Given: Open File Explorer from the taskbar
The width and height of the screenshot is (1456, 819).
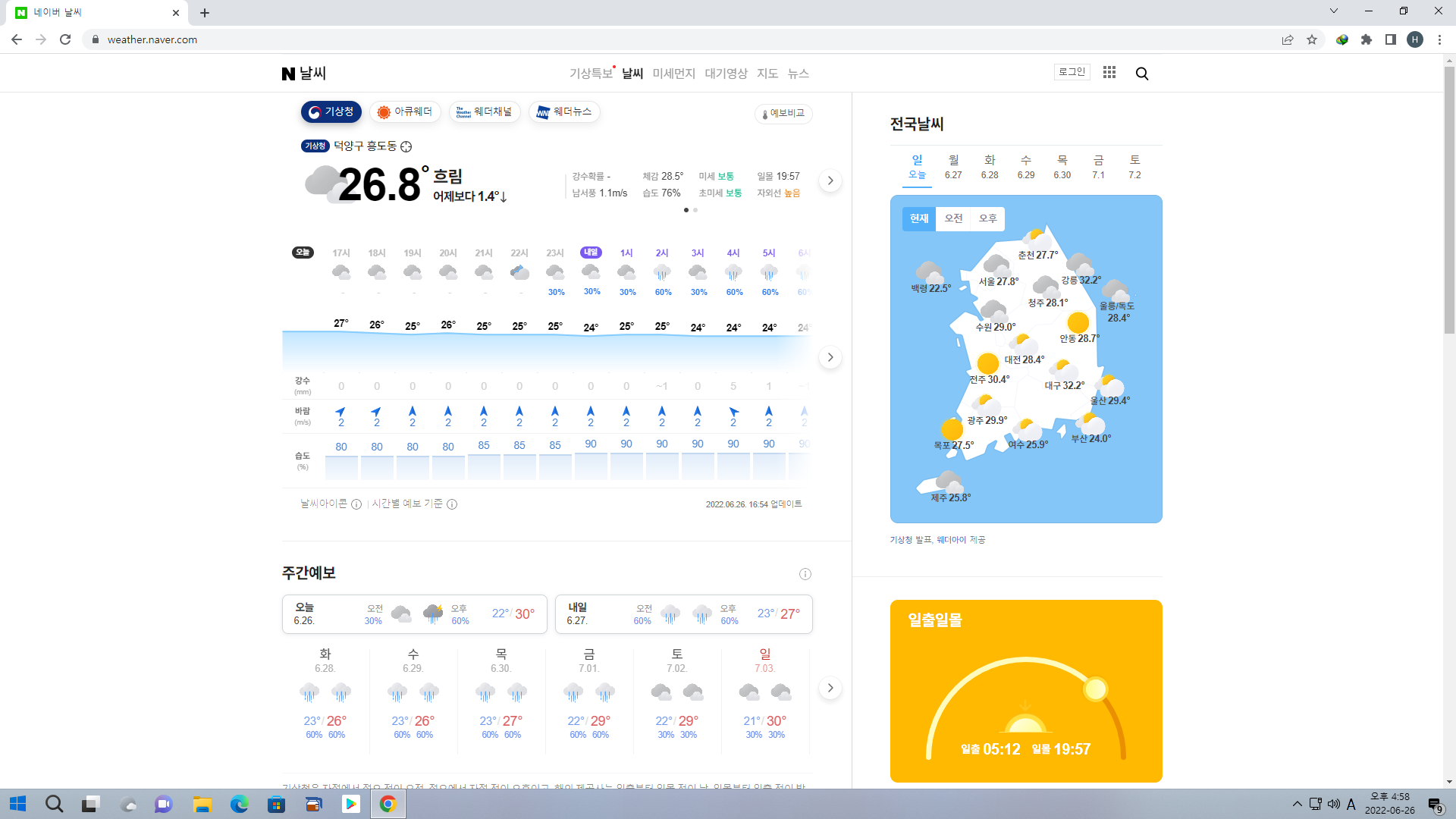Looking at the screenshot, I should pos(202,804).
